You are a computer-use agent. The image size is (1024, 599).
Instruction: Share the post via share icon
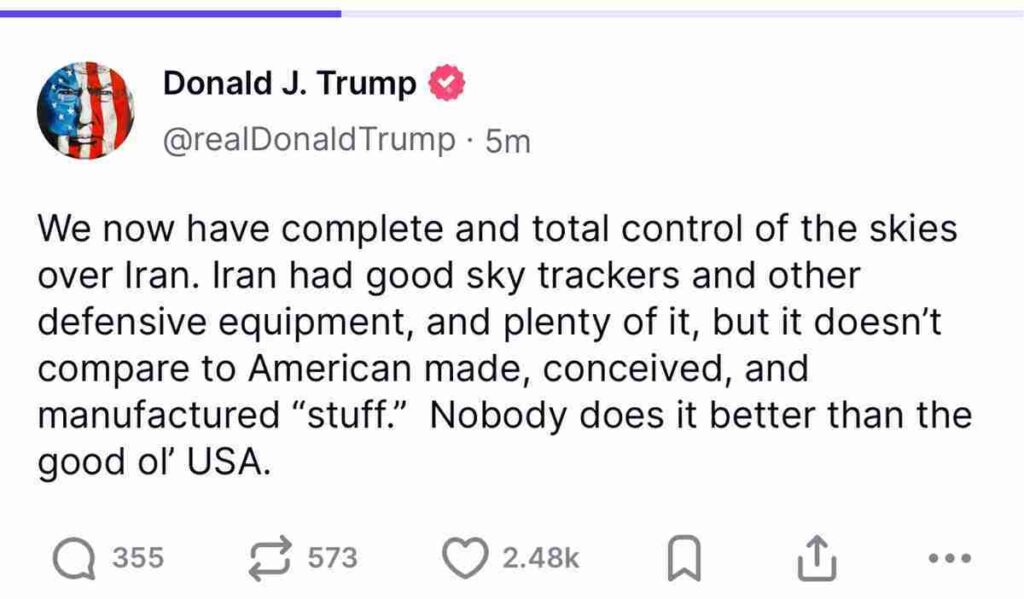pos(815,558)
